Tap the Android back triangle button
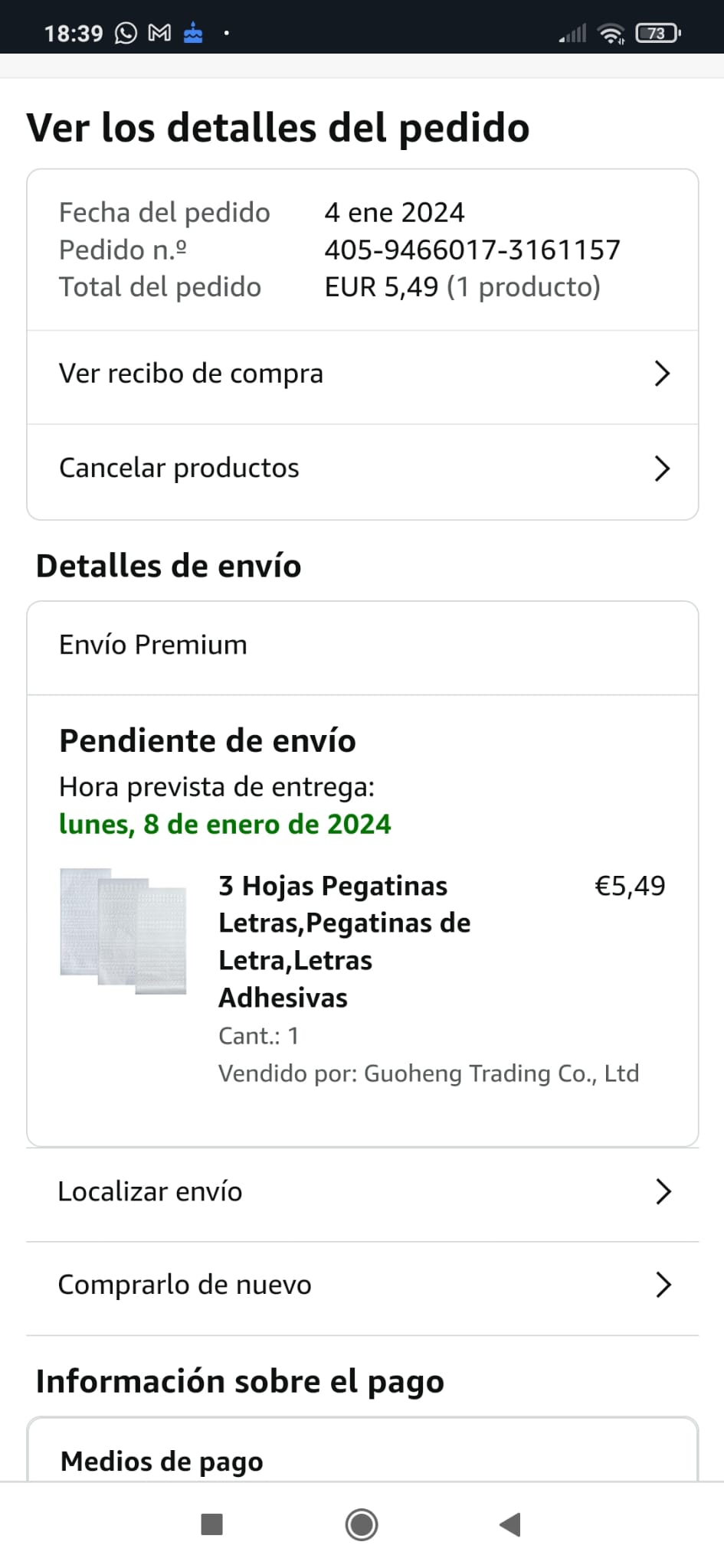 (x=510, y=1524)
